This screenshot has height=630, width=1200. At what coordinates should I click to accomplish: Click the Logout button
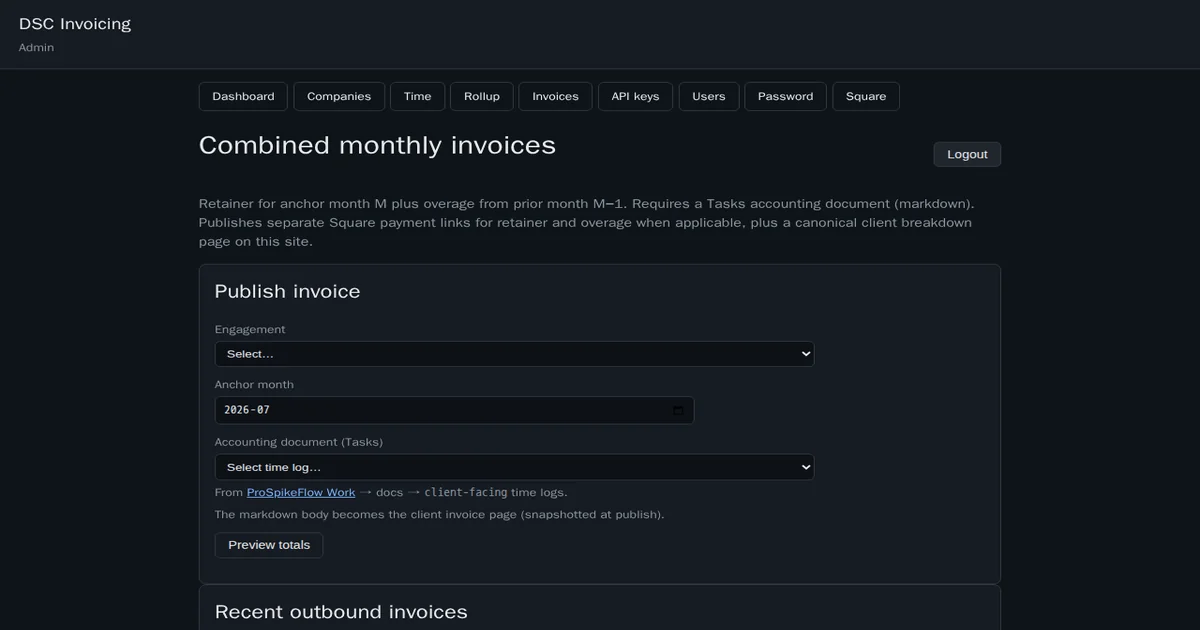(967, 154)
